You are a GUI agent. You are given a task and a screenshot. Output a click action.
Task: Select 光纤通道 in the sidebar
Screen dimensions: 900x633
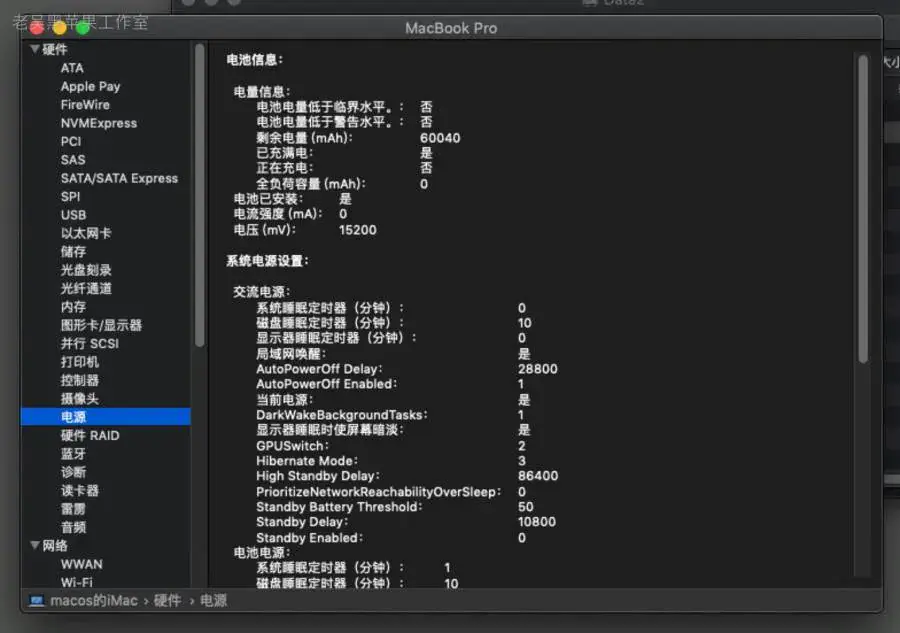pos(86,289)
